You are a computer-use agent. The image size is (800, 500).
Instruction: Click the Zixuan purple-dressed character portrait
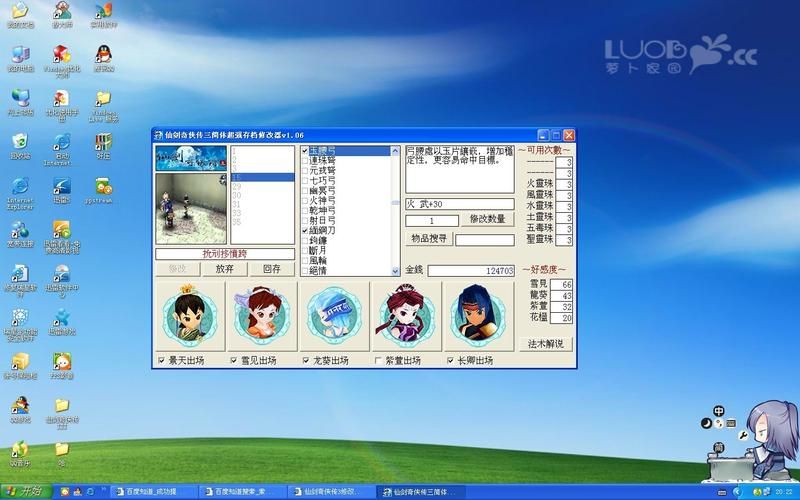pos(407,316)
